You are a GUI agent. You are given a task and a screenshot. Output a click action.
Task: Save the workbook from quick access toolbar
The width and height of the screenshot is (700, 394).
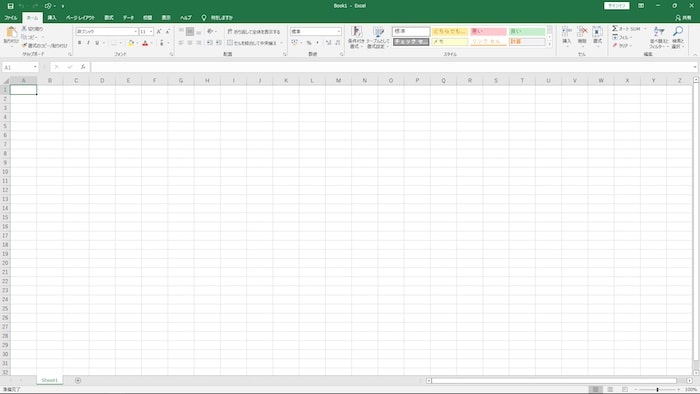point(10,6)
